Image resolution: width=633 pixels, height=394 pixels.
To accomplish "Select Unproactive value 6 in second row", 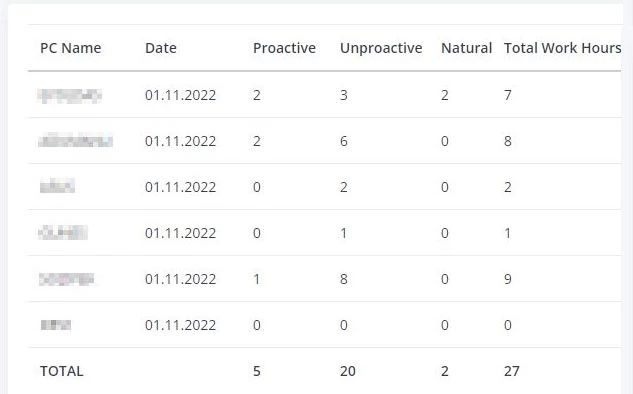I will tap(344, 141).
